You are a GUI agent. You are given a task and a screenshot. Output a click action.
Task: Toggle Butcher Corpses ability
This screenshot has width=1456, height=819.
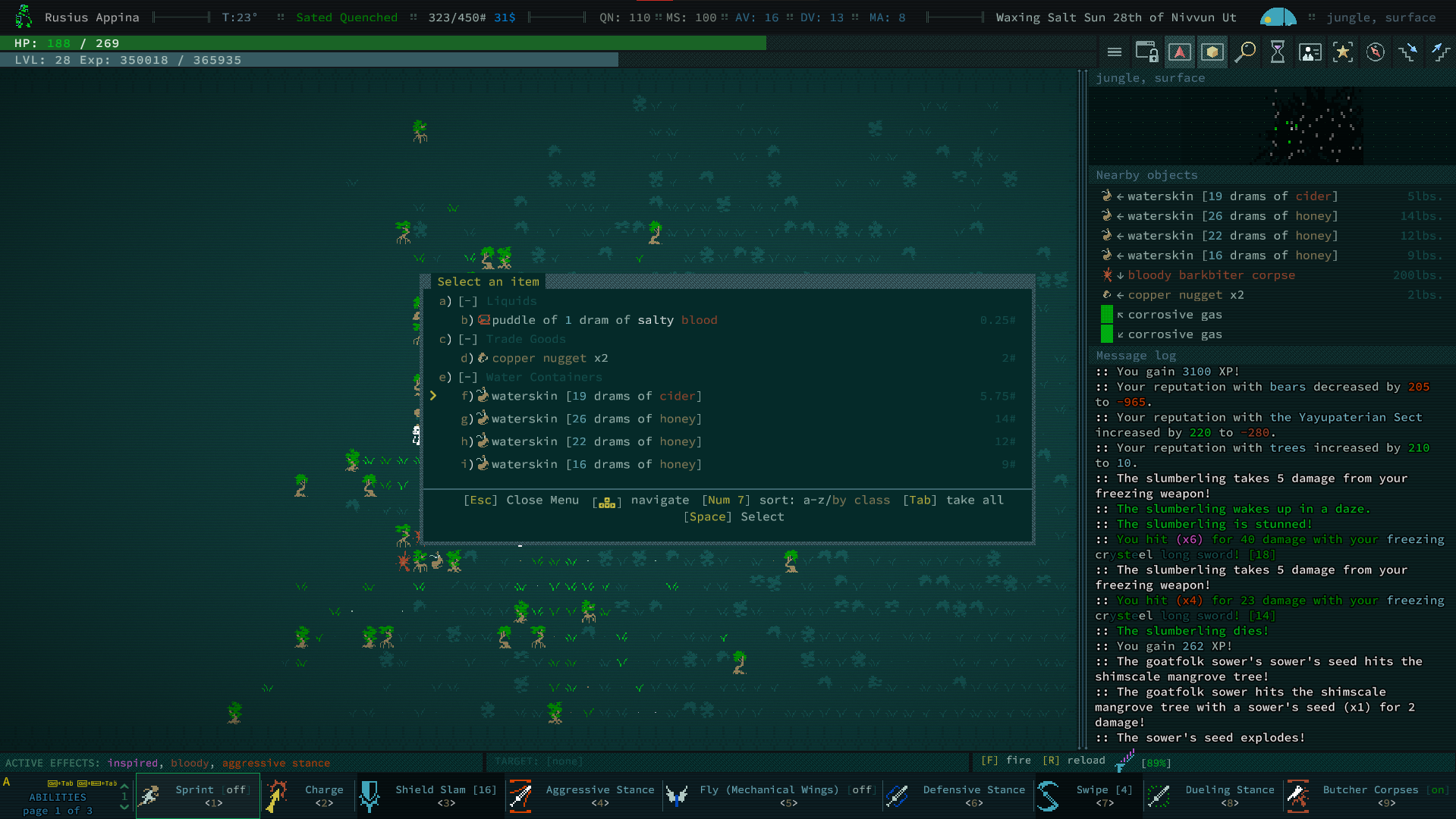(1369, 795)
